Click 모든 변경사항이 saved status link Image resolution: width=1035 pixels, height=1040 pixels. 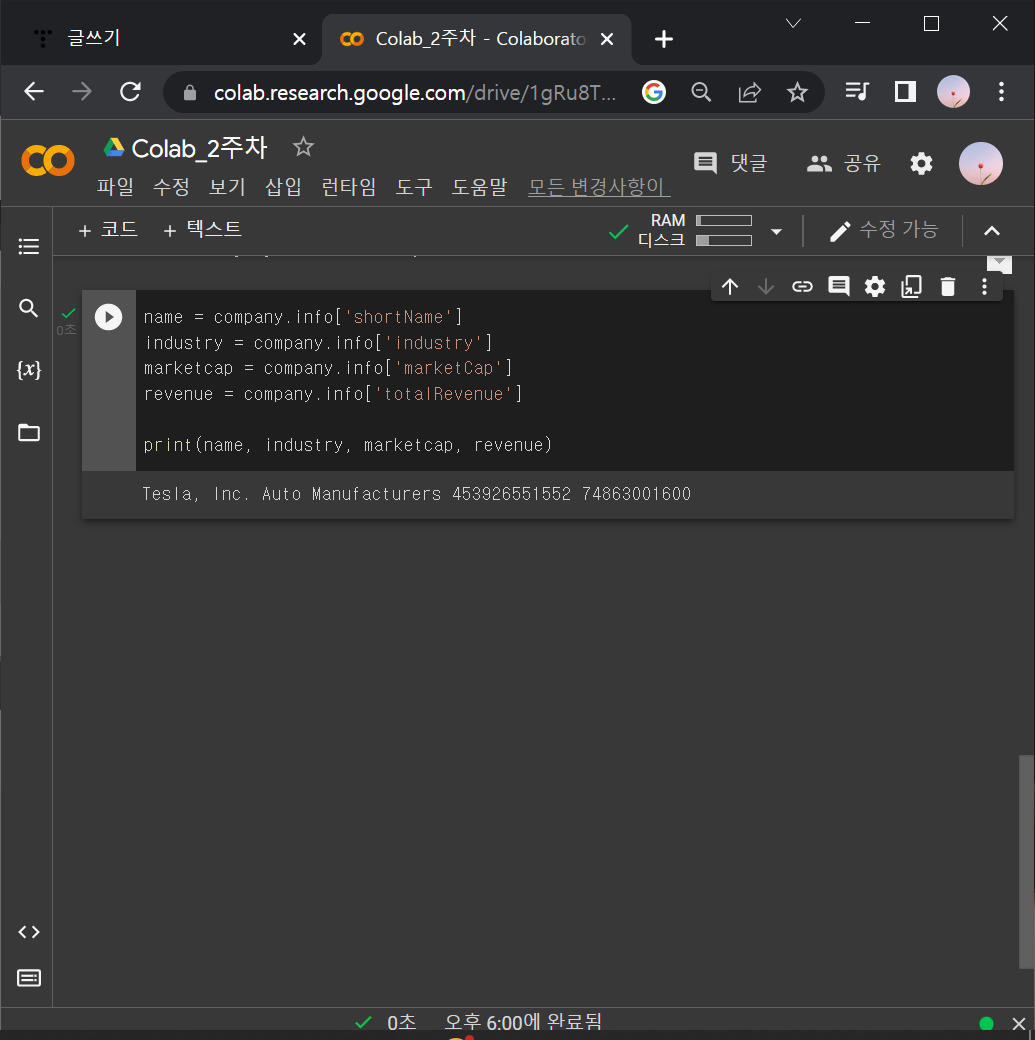pos(599,187)
